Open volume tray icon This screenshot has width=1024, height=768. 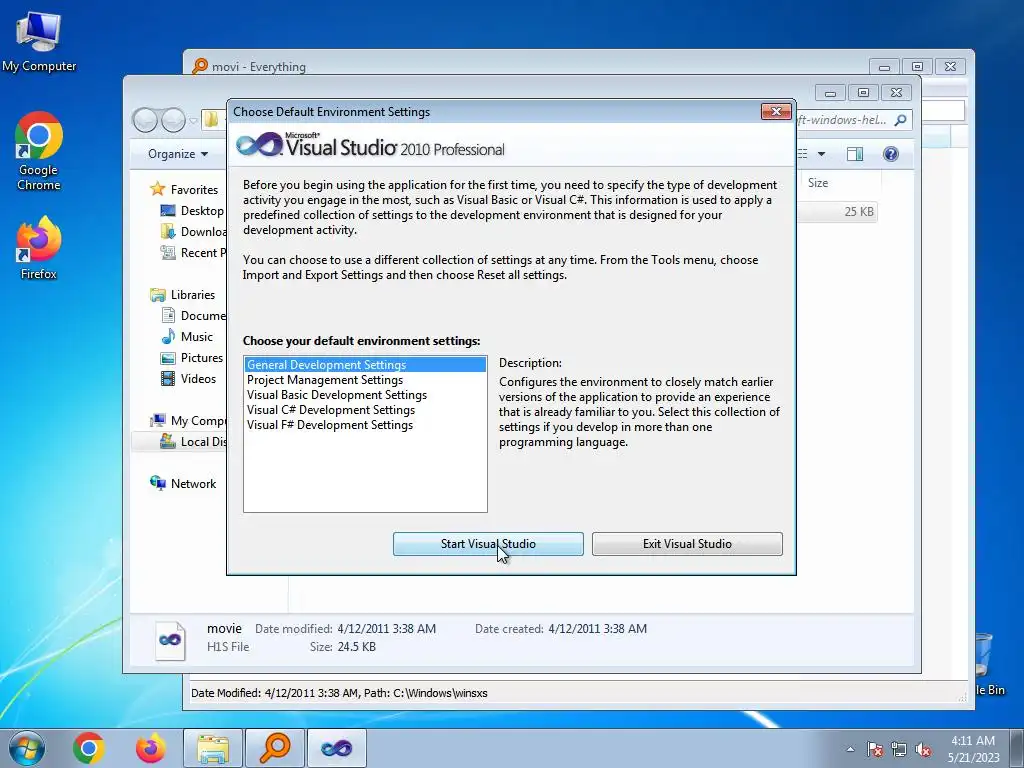[x=923, y=749]
